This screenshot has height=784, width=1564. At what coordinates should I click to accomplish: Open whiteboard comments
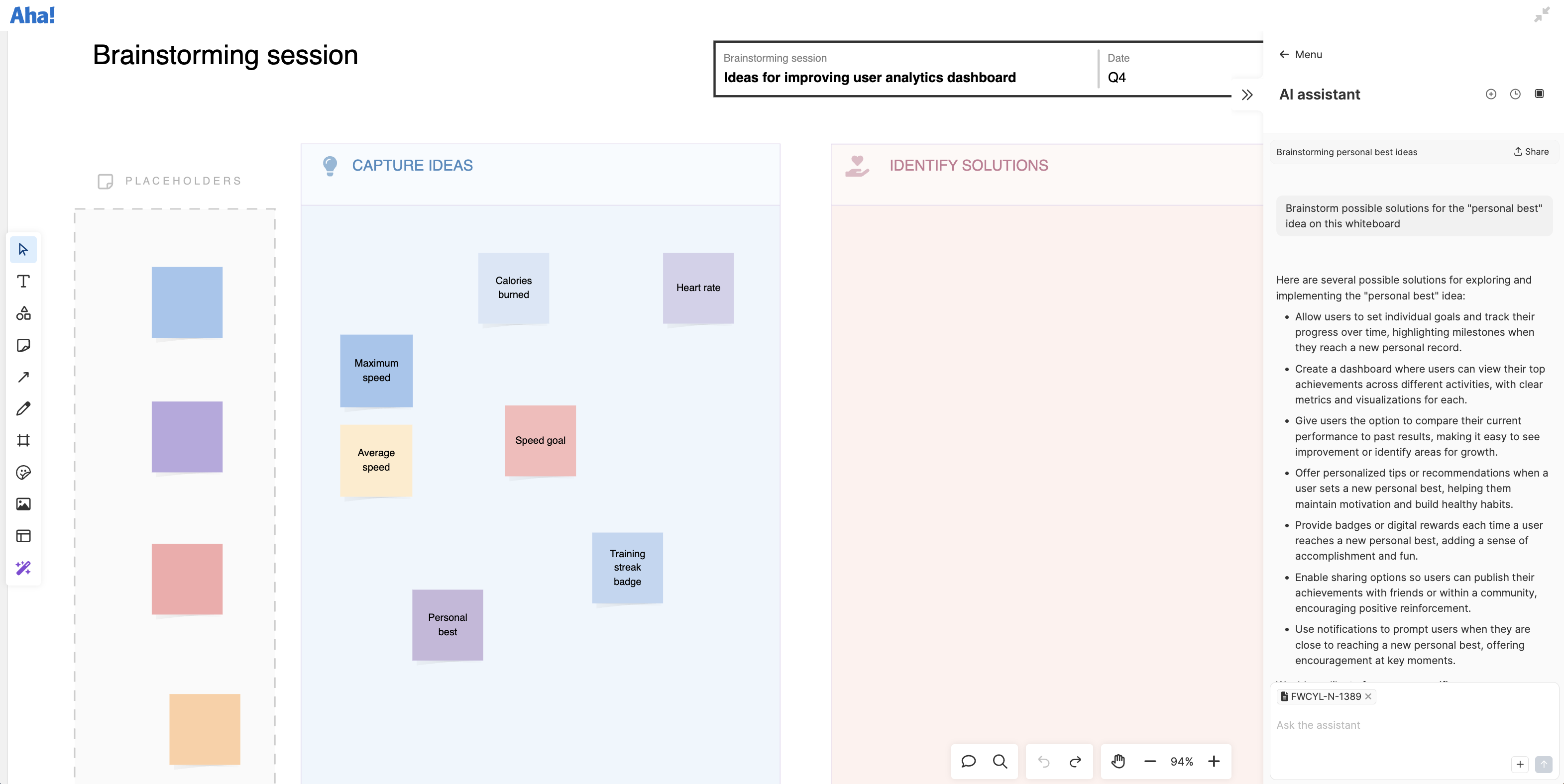pos(968,761)
